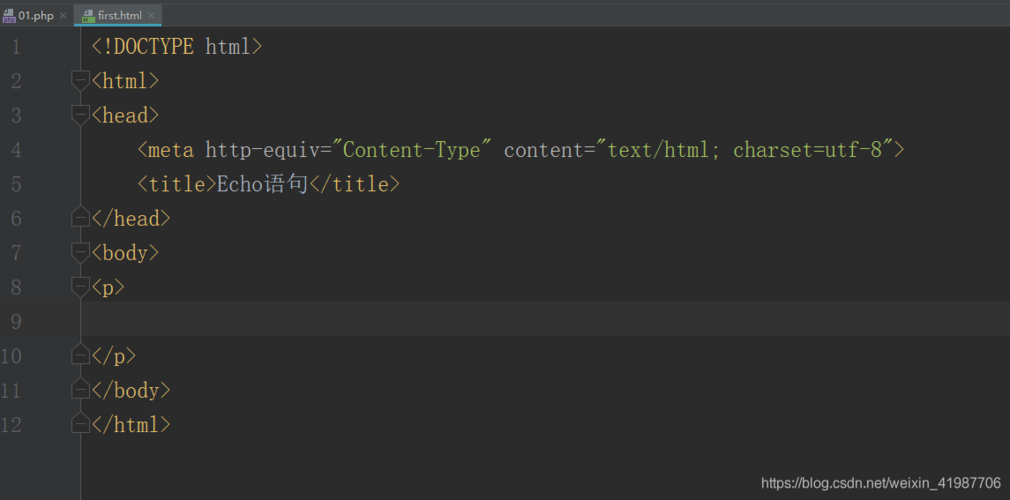Click the PHP file icon on 01.php tab

8,15
